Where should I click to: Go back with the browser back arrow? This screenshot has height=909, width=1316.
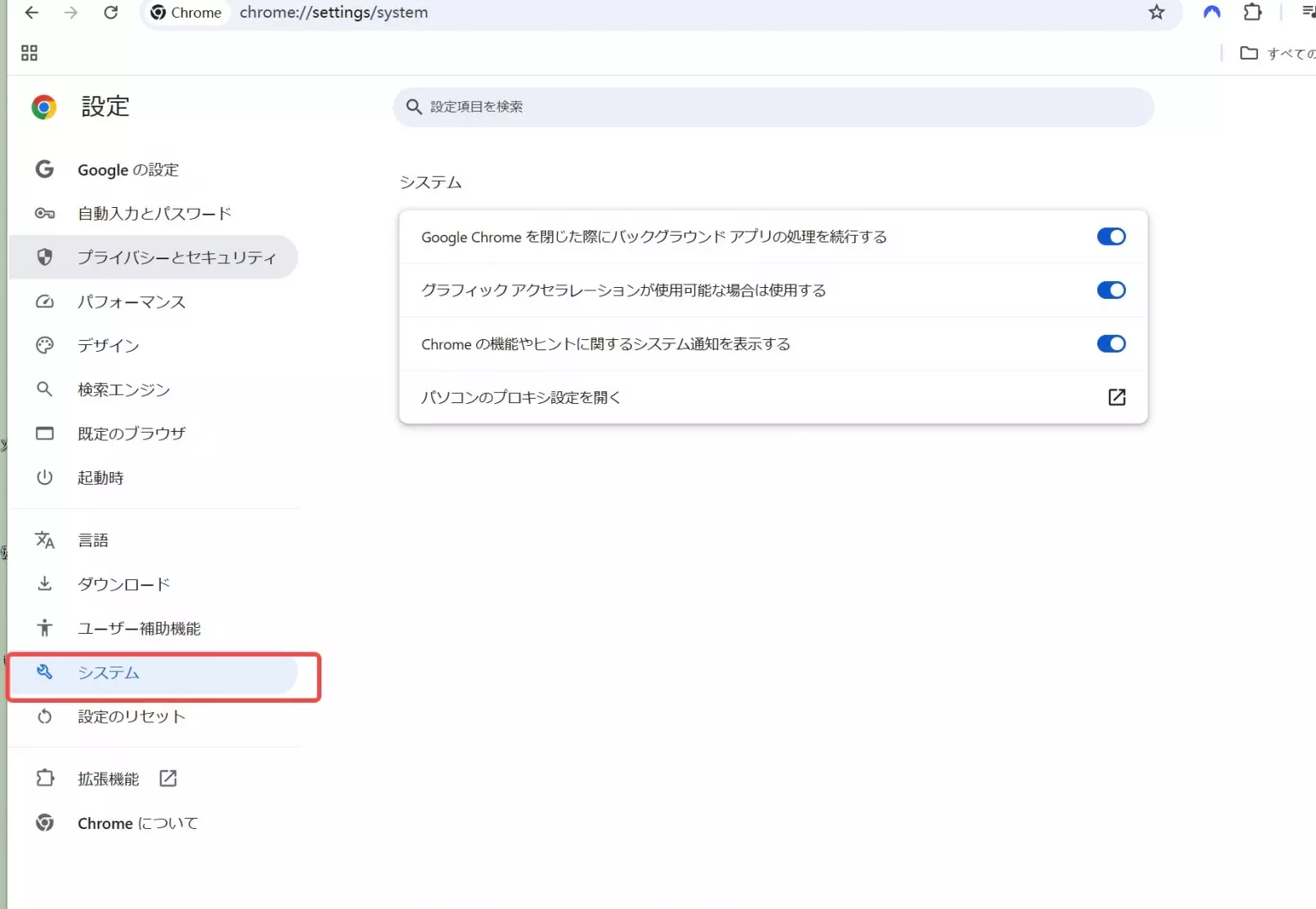tap(31, 13)
